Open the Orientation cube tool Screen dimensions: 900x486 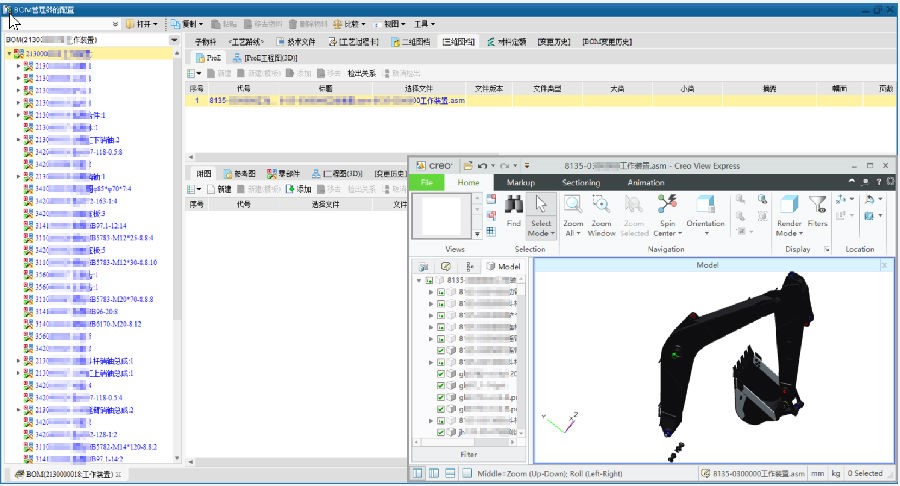point(705,208)
